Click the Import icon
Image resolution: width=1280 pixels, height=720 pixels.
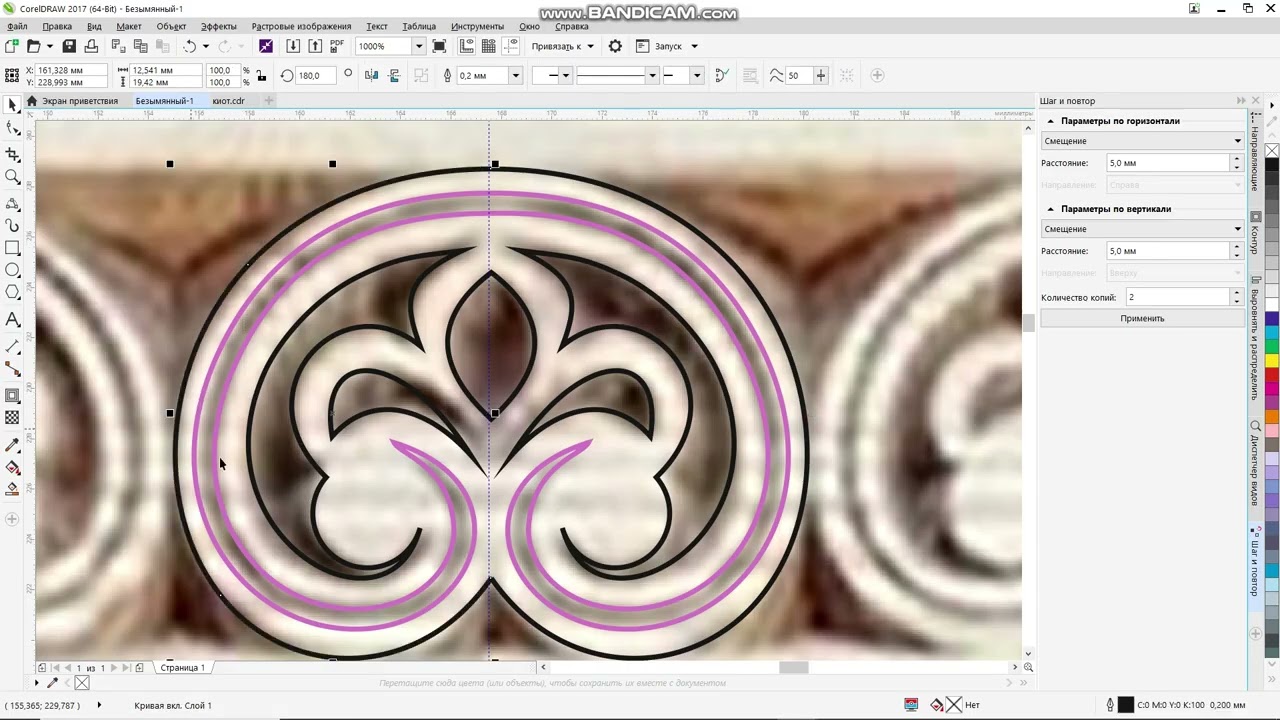coord(293,46)
